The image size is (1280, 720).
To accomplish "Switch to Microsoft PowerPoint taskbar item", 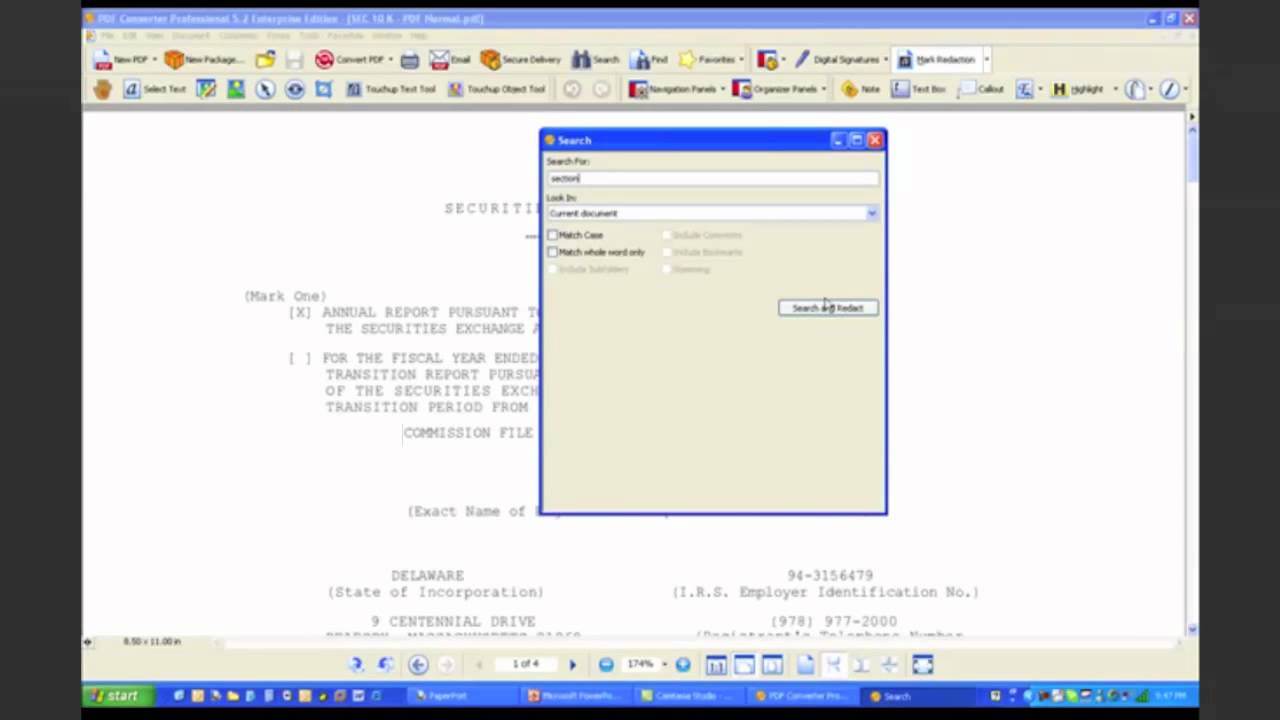I will [x=577, y=696].
